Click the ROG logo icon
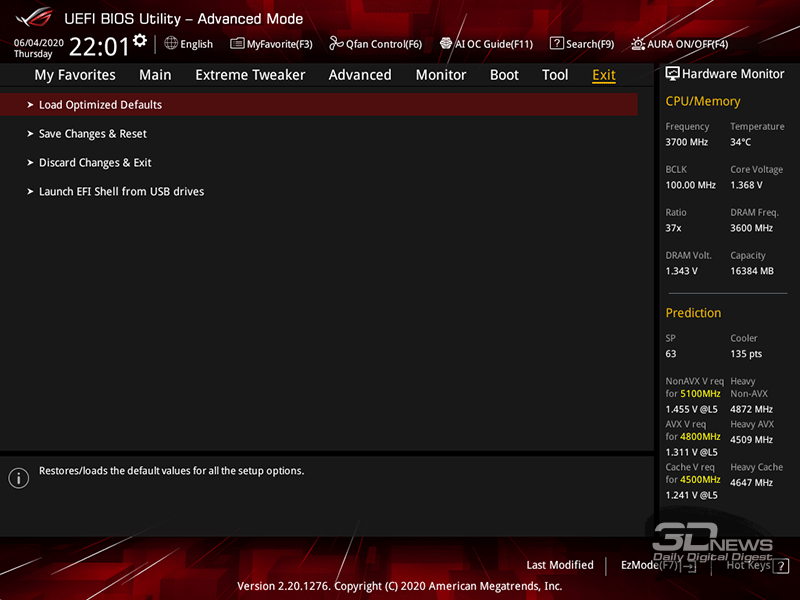The image size is (800, 600). click(x=34, y=17)
